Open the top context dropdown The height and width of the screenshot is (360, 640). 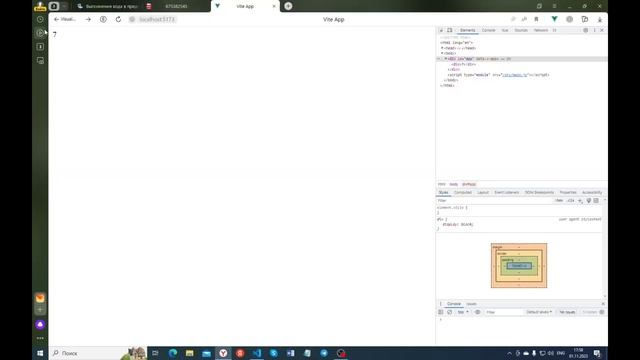(x=463, y=312)
